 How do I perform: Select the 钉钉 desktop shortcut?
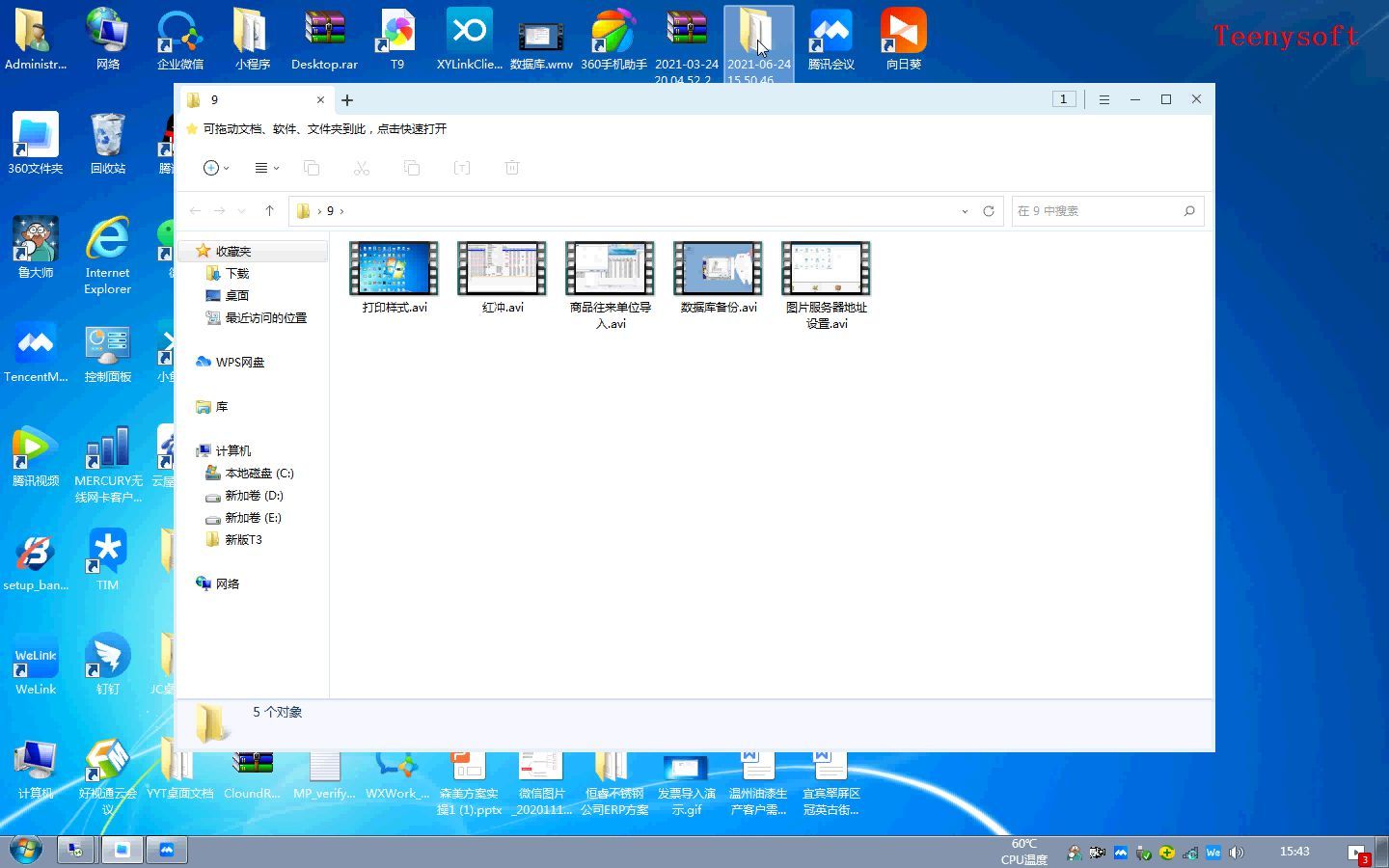[x=108, y=665]
